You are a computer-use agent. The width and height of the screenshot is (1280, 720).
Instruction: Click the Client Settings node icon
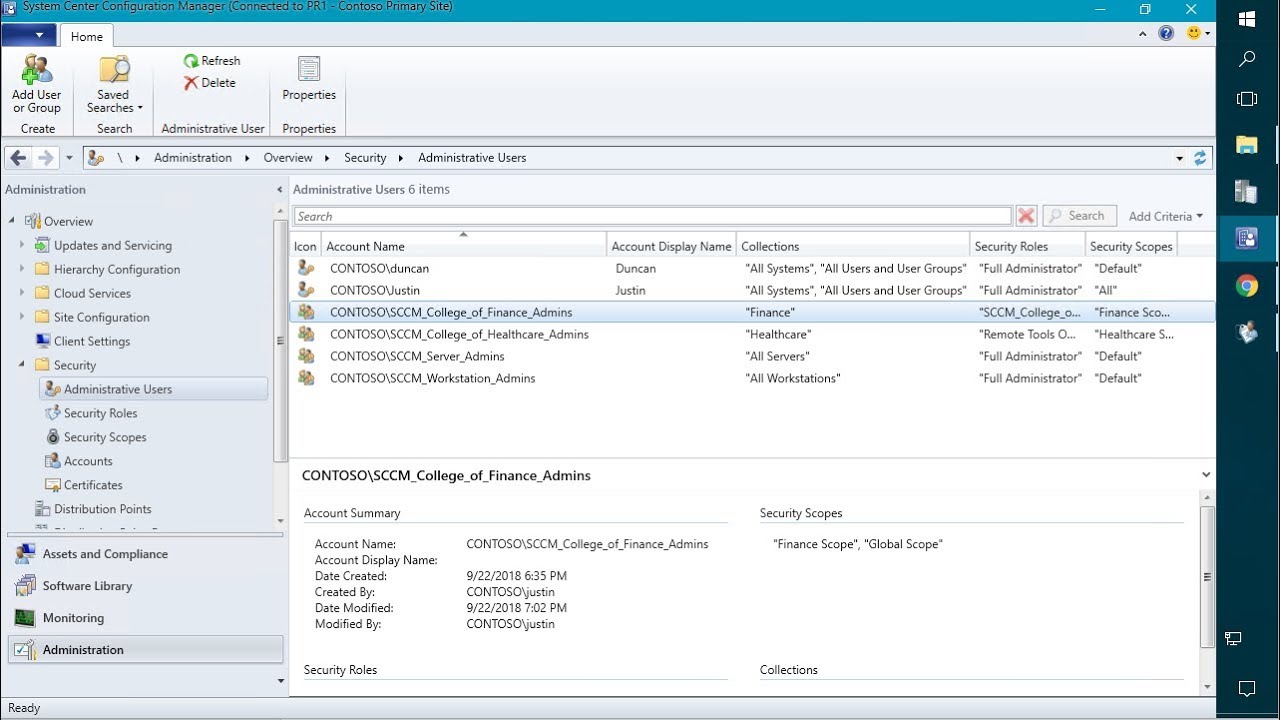pyautogui.click(x=42, y=341)
